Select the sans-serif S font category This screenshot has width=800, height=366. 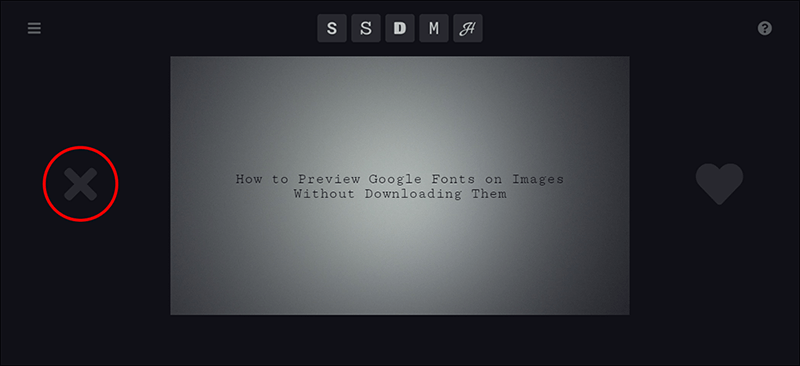pos(332,28)
